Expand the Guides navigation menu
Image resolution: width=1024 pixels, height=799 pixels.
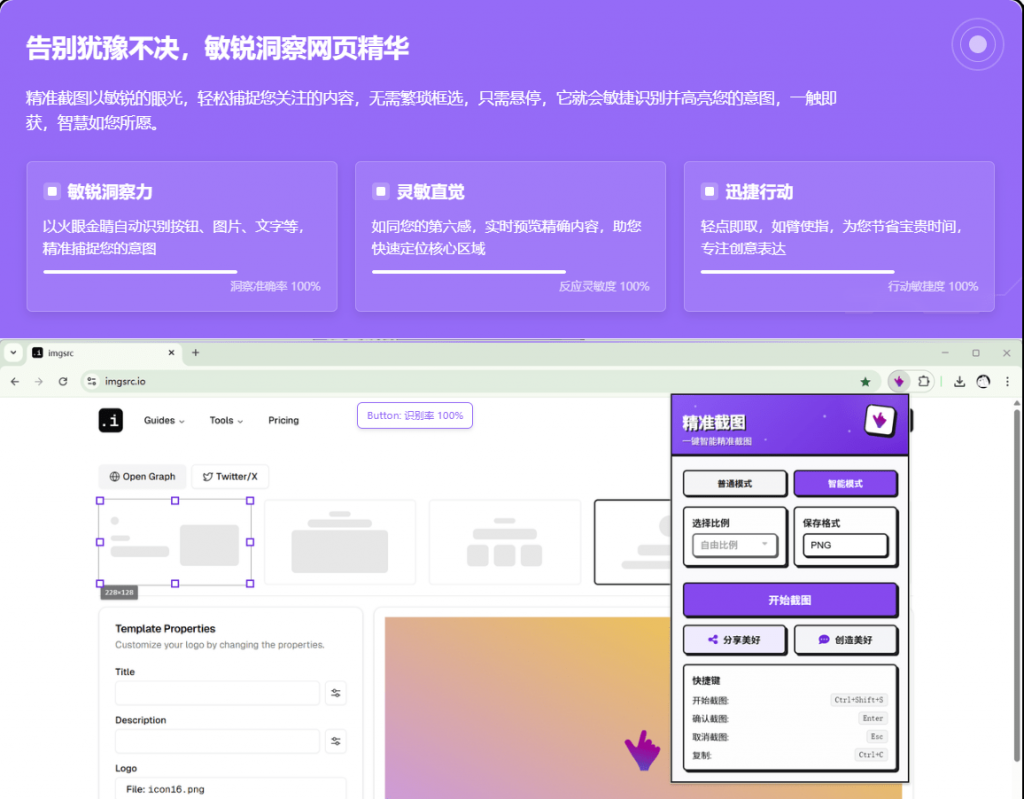click(164, 421)
